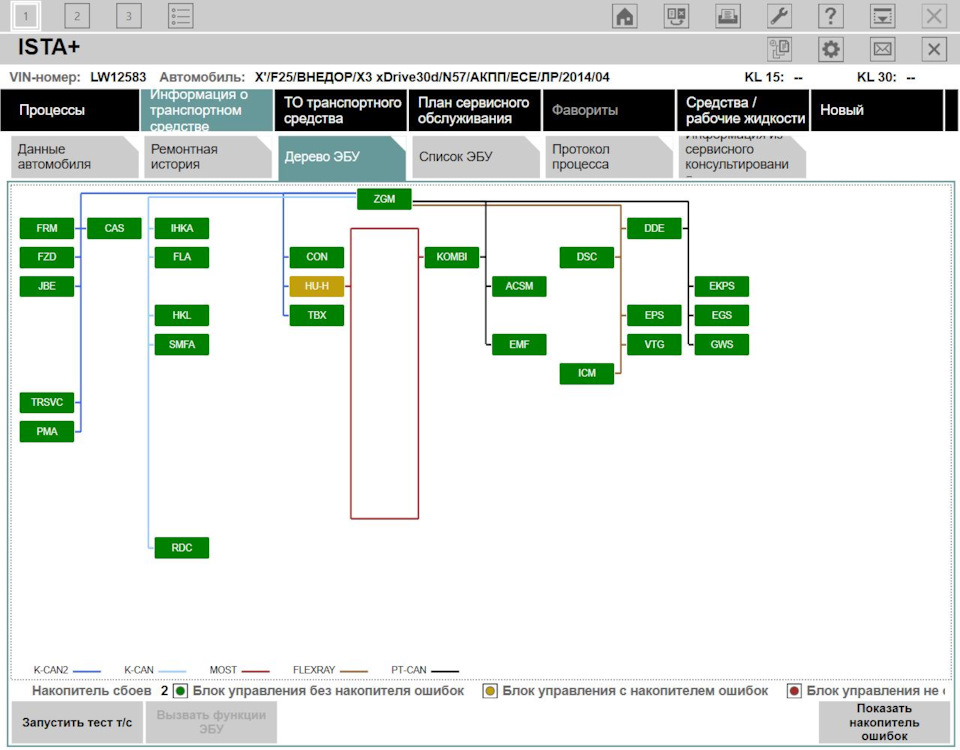Viewport: 960px width, 750px height.
Task: Select the EPS control unit
Action: (x=654, y=315)
